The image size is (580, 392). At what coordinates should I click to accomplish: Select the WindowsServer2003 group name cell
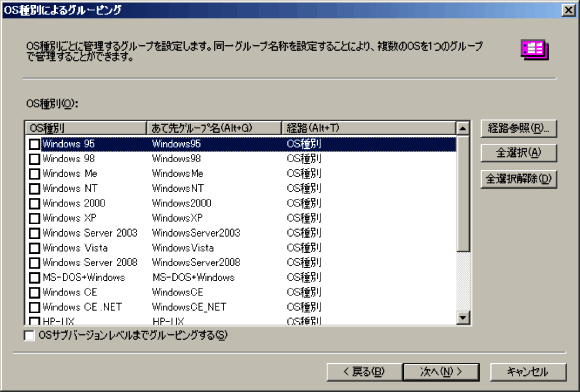coord(196,233)
